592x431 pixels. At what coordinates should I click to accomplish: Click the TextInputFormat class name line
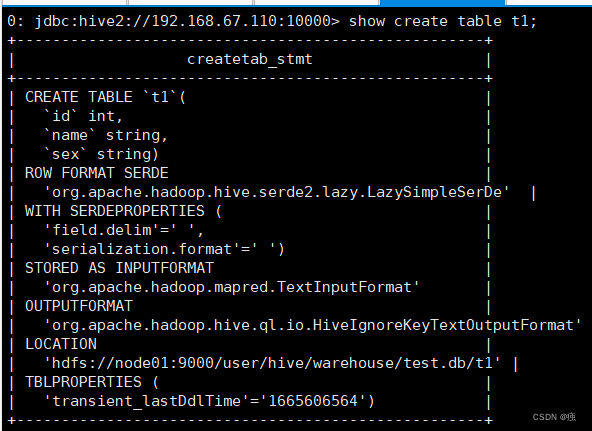pyautogui.click(x=231, y=287)
